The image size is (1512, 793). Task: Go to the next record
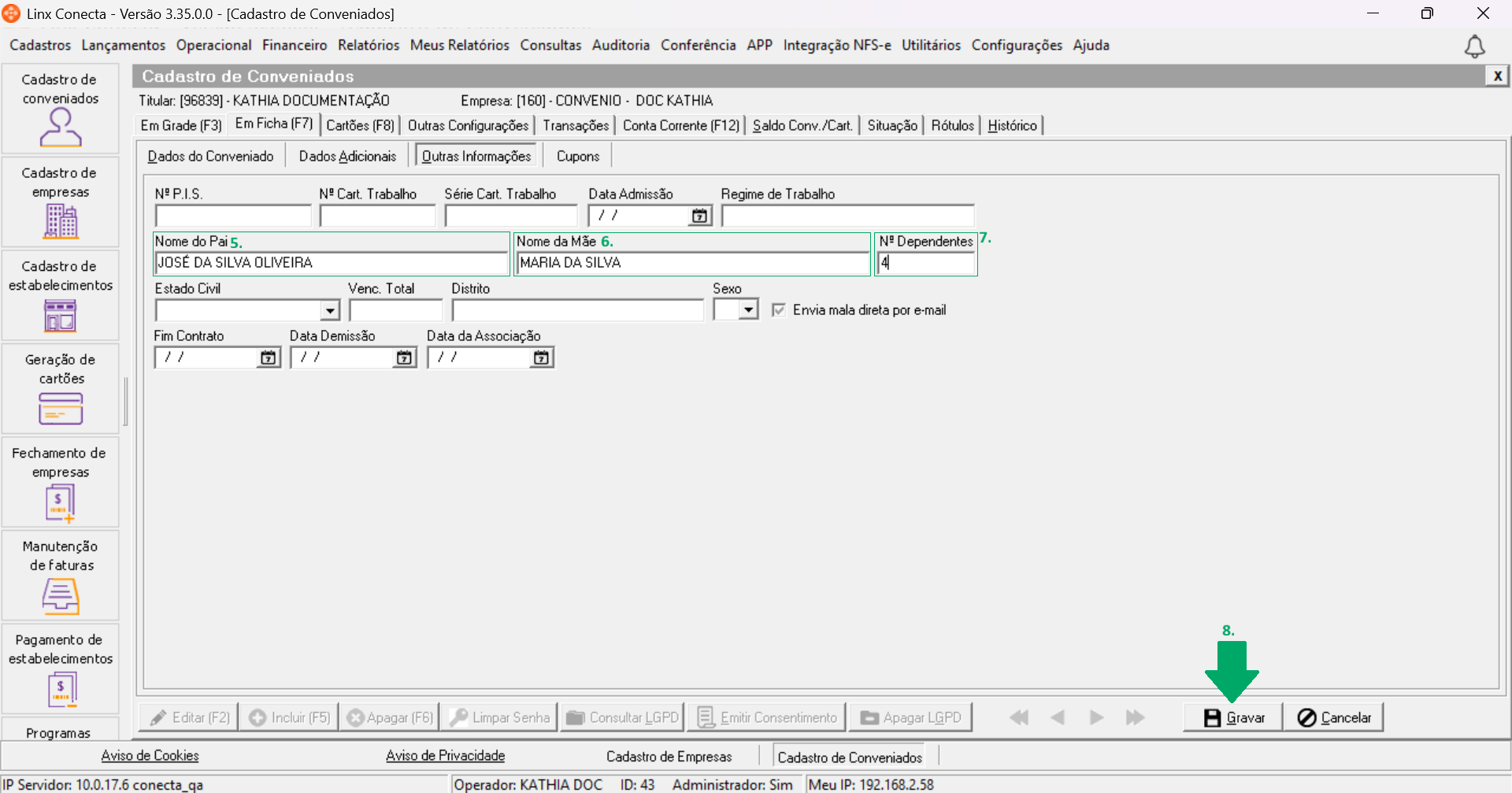click(1096, 717)
